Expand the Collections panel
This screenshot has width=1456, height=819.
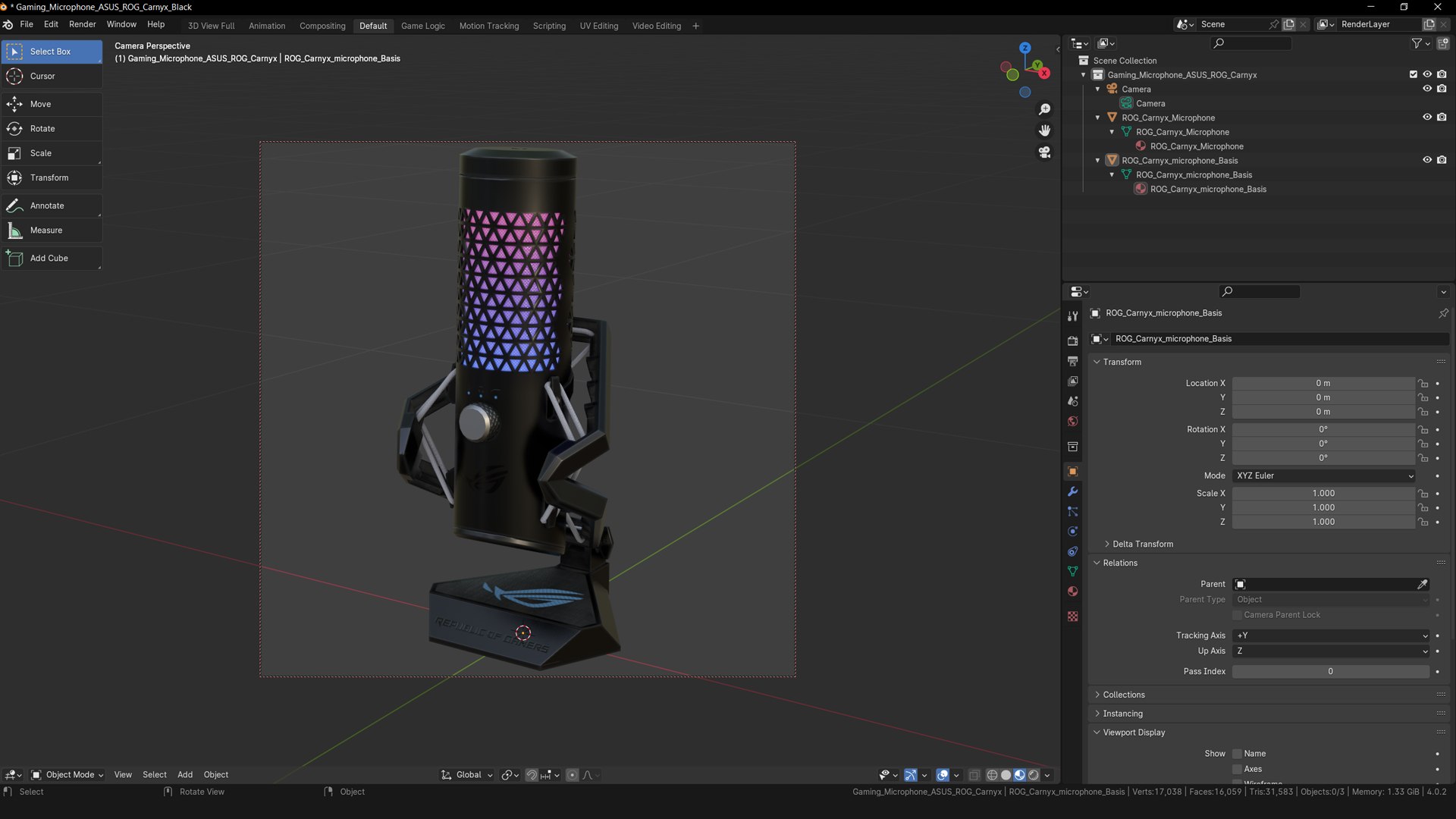point(1123,695)
